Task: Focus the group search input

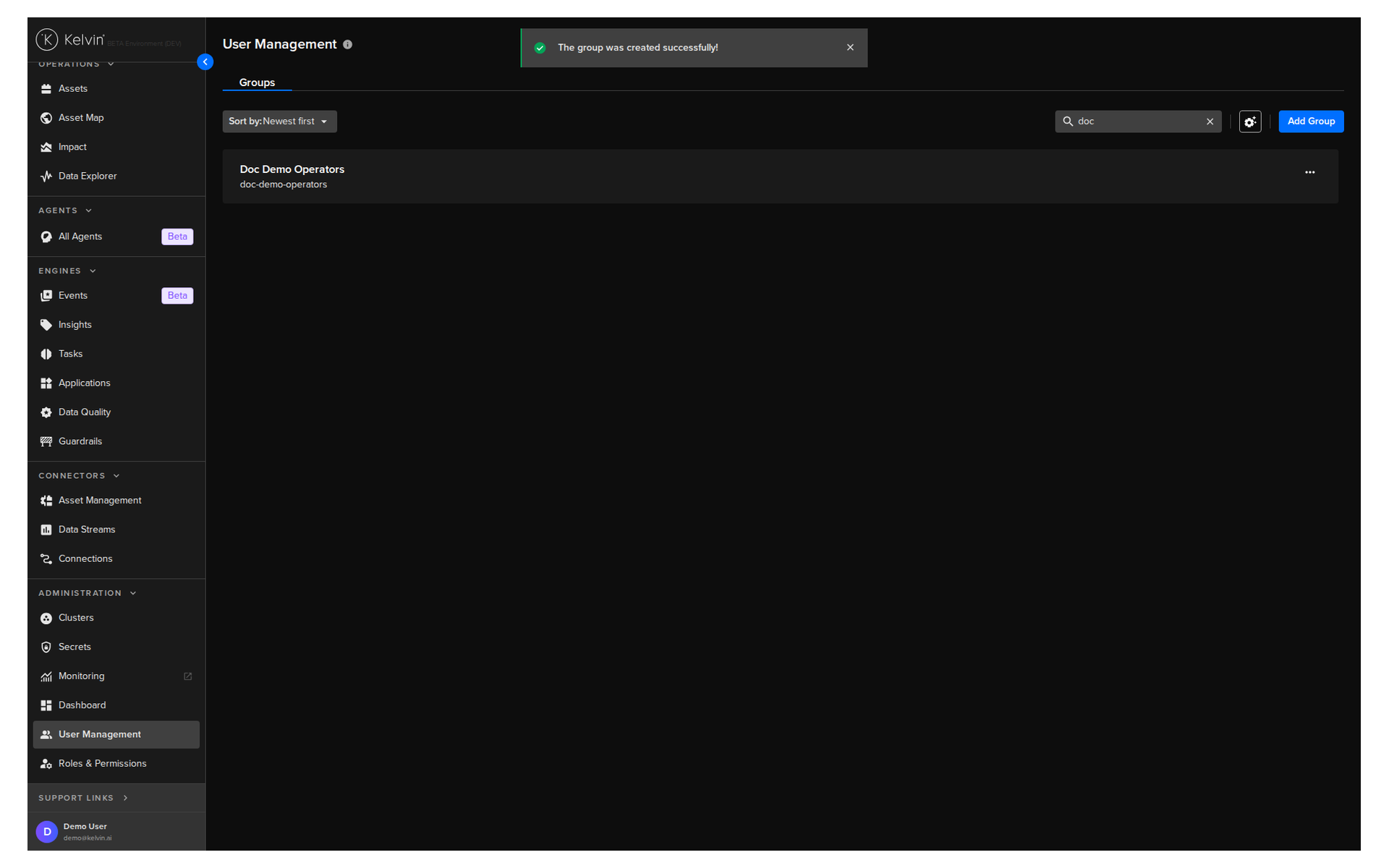Action: [x=1139, y=122]
